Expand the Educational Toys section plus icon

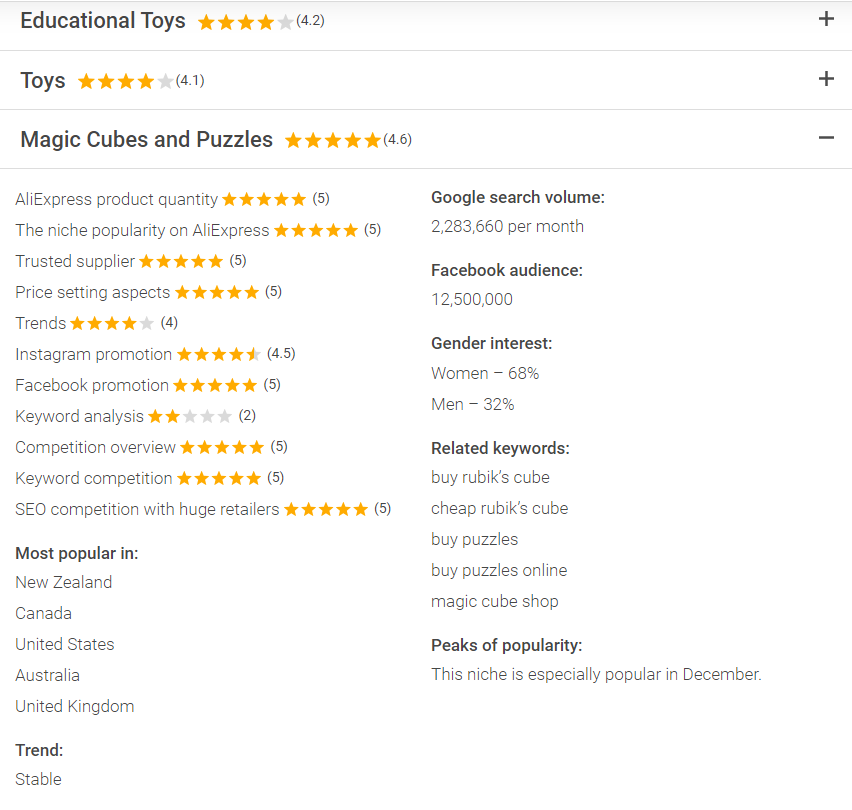point(826,19)
